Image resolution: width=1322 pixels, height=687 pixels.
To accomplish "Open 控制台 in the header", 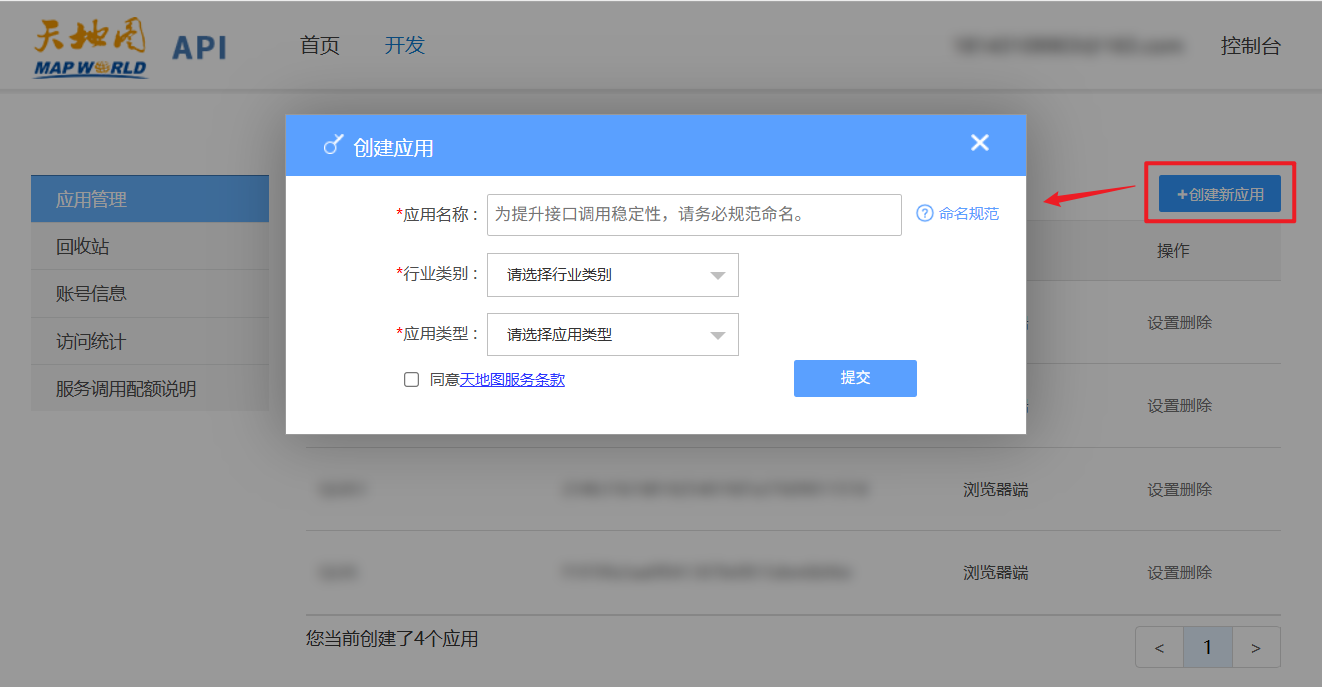I will [x=1250, y=46].
